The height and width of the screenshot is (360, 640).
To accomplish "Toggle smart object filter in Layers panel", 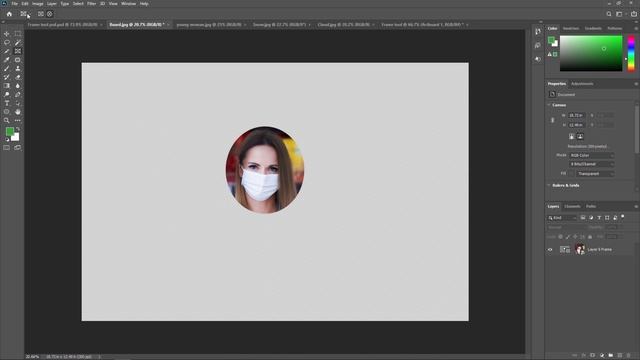I will tap(615, 218).
